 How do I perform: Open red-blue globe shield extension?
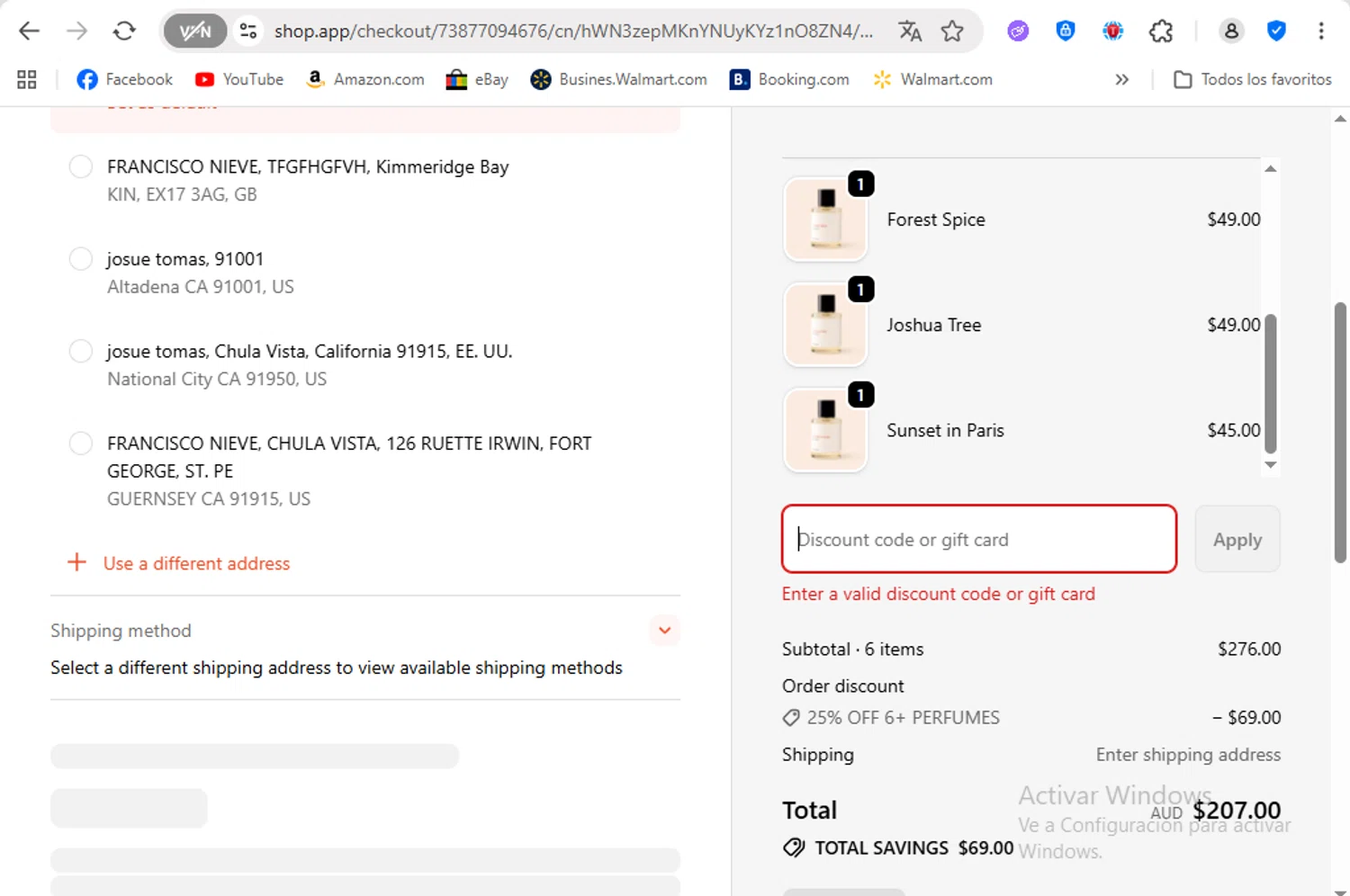pyautogui.click(x=1113, y=31)
